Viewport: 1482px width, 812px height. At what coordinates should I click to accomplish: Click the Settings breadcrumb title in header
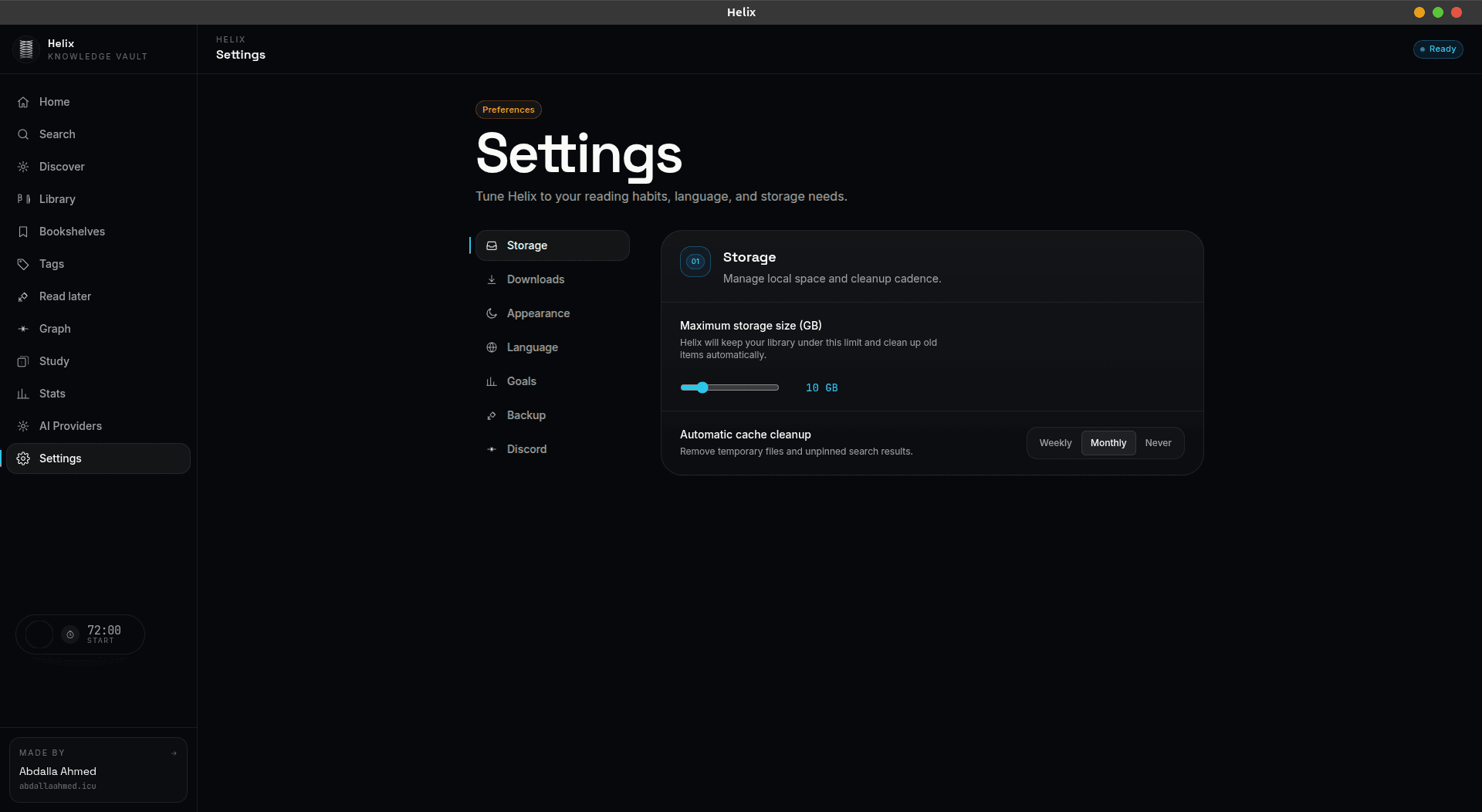pos(241,55)
